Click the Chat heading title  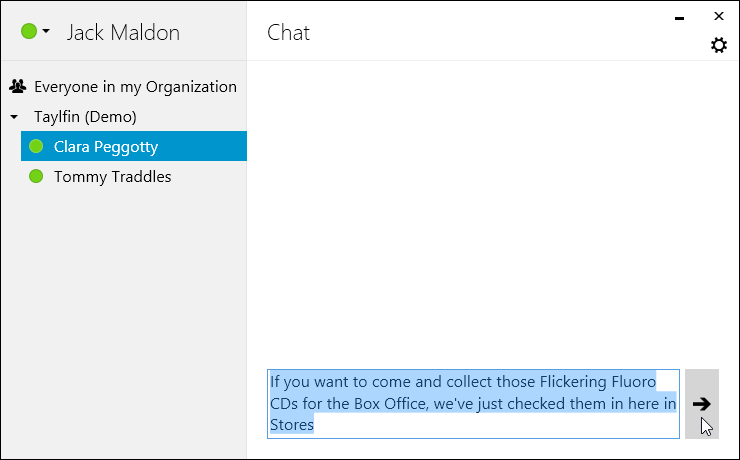tap(288, 33)
